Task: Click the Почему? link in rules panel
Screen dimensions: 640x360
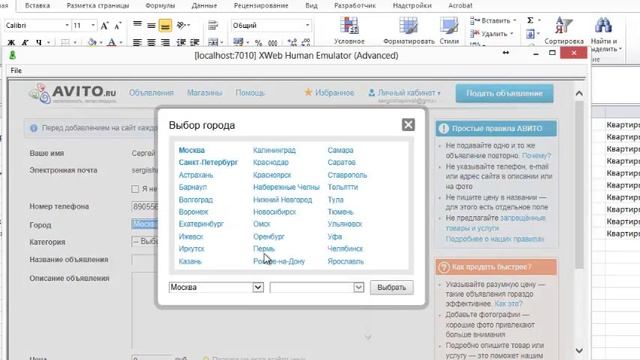Action: (536, 156)
